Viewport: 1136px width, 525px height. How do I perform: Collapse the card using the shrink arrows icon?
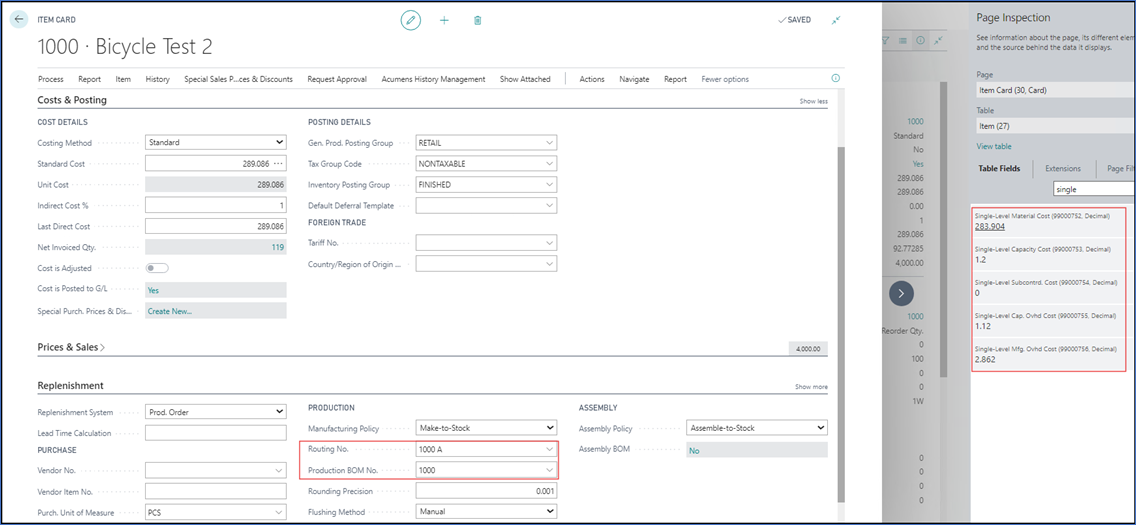pyautogui.click(x=836, y=20)
